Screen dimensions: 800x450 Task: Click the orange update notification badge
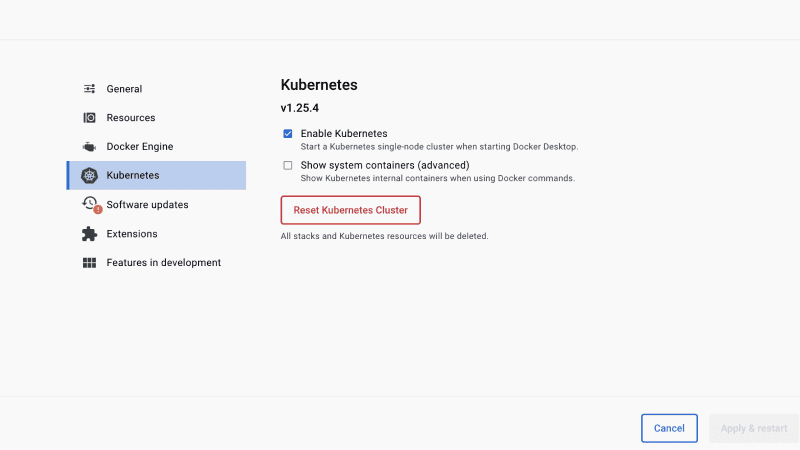click(x=98, y=210)
